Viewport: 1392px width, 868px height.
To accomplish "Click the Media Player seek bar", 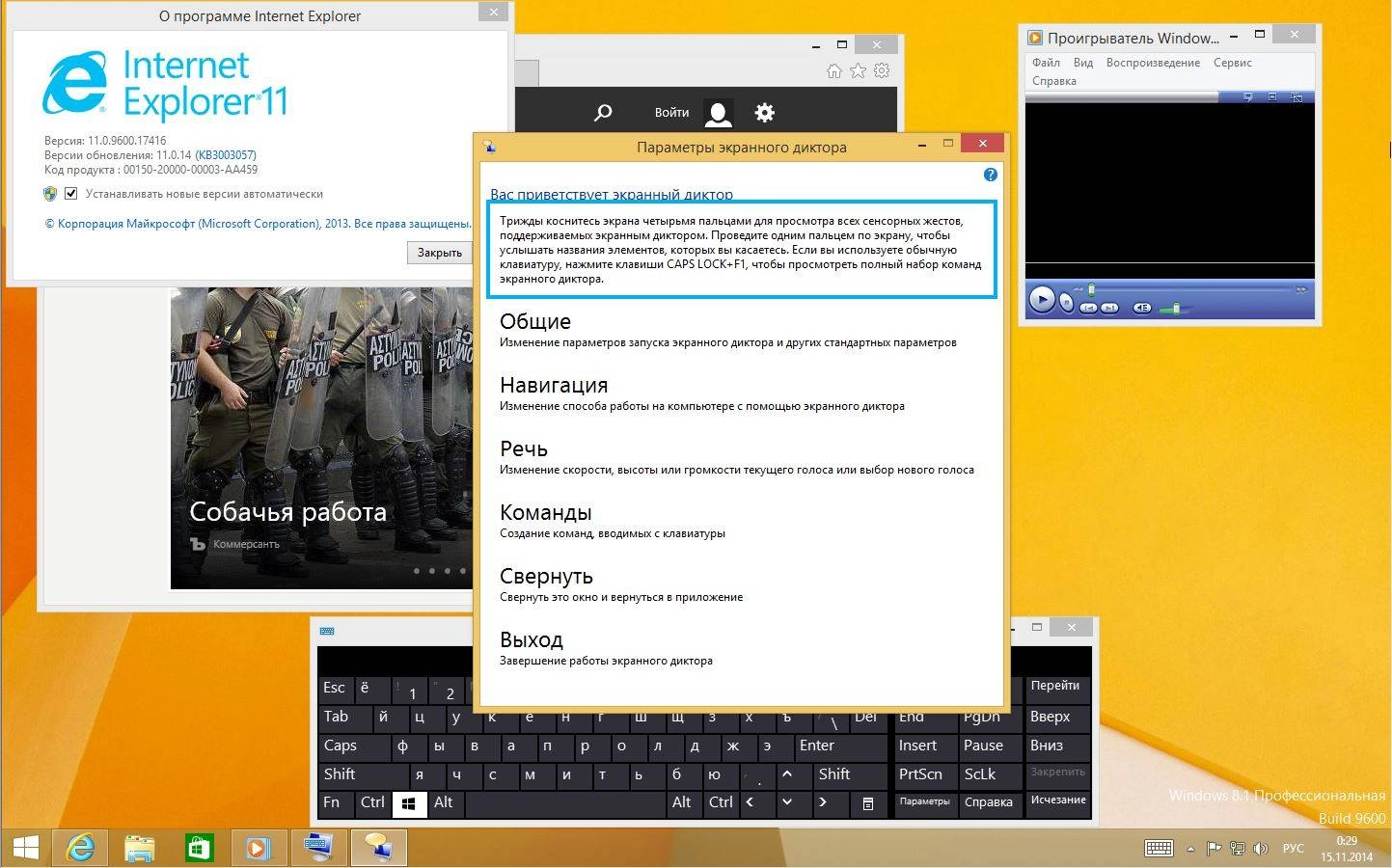I will [x=1191, y=288].
